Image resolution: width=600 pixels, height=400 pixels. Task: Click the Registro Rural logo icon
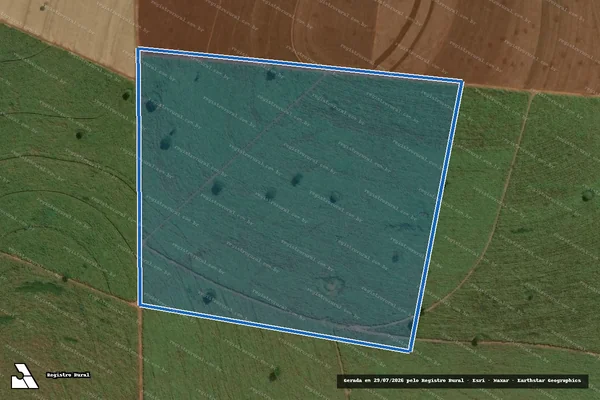tap(24, 376)
